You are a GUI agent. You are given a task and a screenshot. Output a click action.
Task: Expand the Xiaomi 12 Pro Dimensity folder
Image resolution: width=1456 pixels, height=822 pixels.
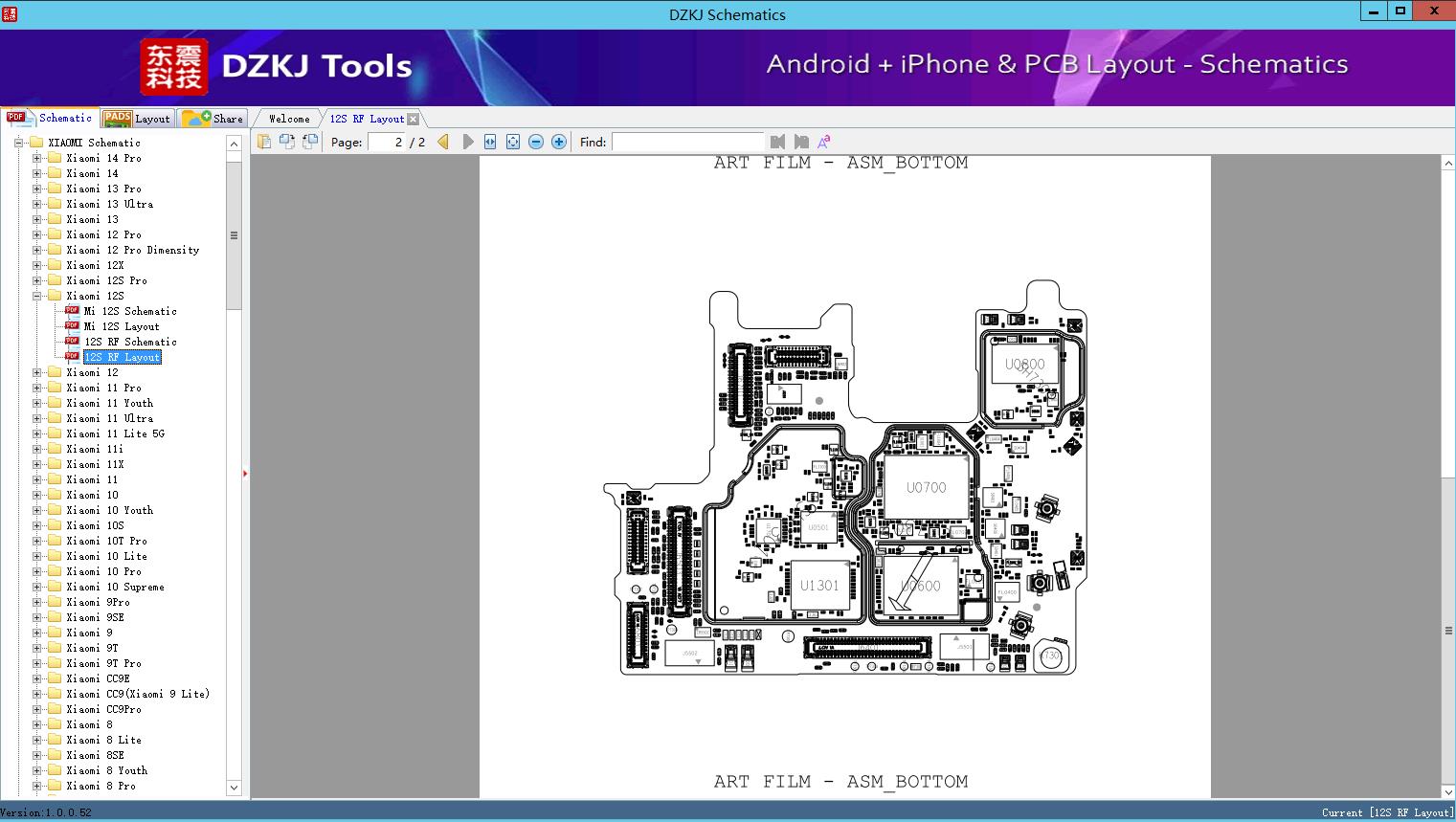[x=36, y=250]
